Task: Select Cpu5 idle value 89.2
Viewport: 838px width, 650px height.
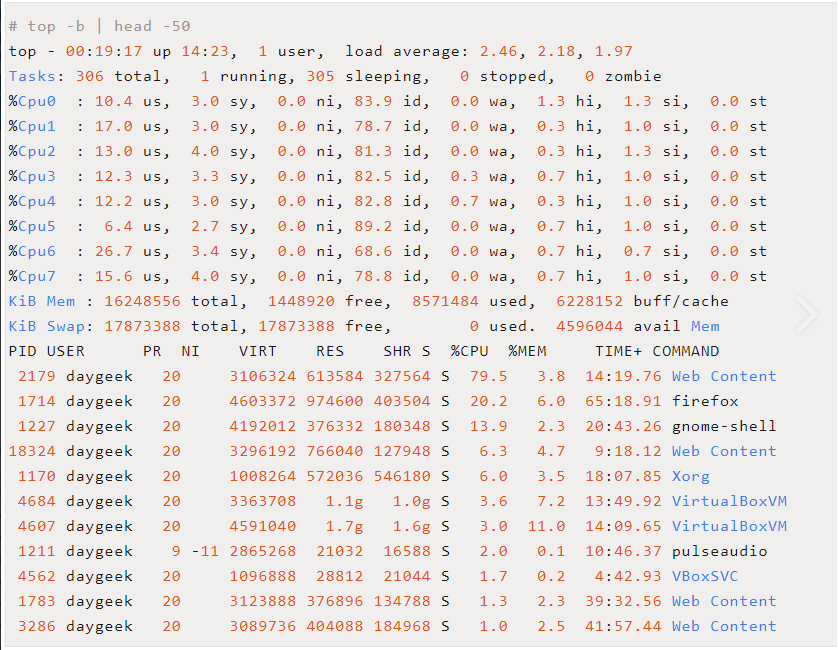Action: pos(373,227)
